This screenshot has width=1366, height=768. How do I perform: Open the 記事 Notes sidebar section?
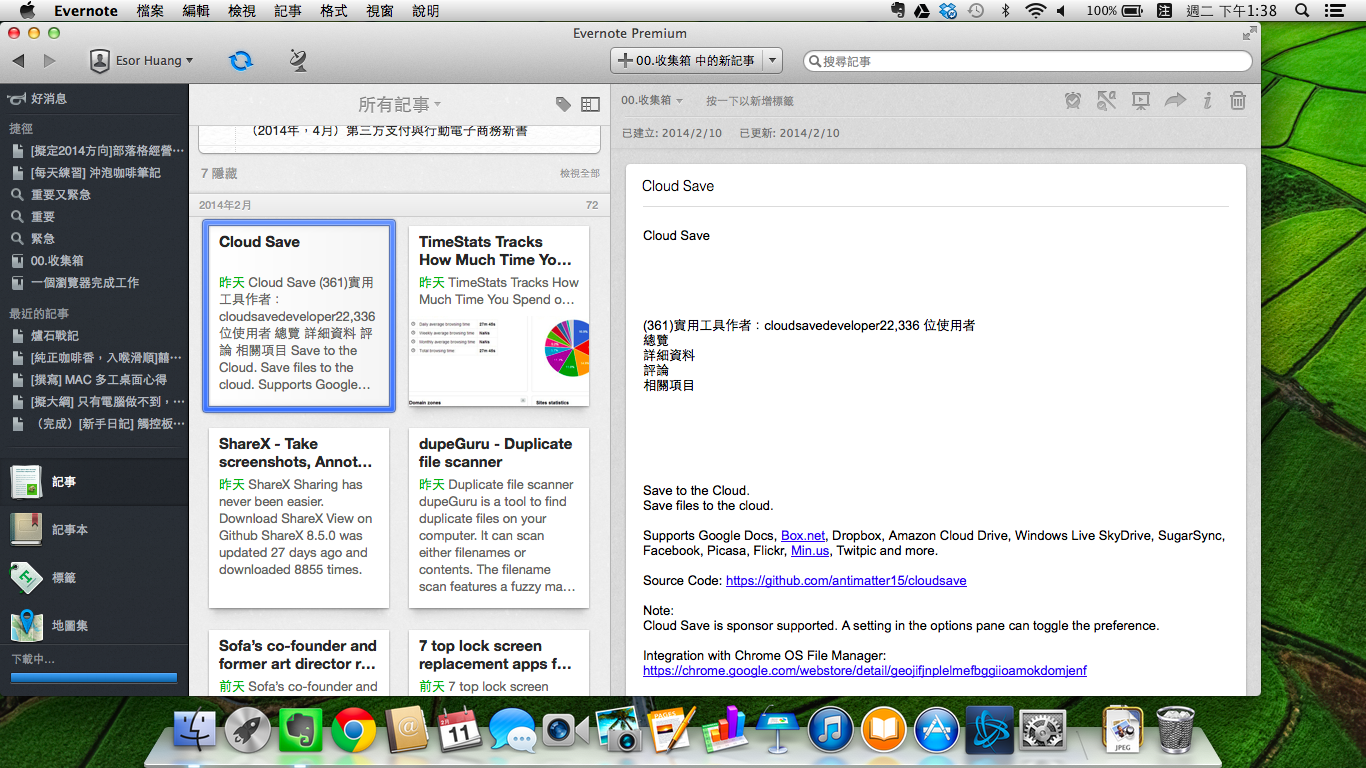[x=94, y=482]
